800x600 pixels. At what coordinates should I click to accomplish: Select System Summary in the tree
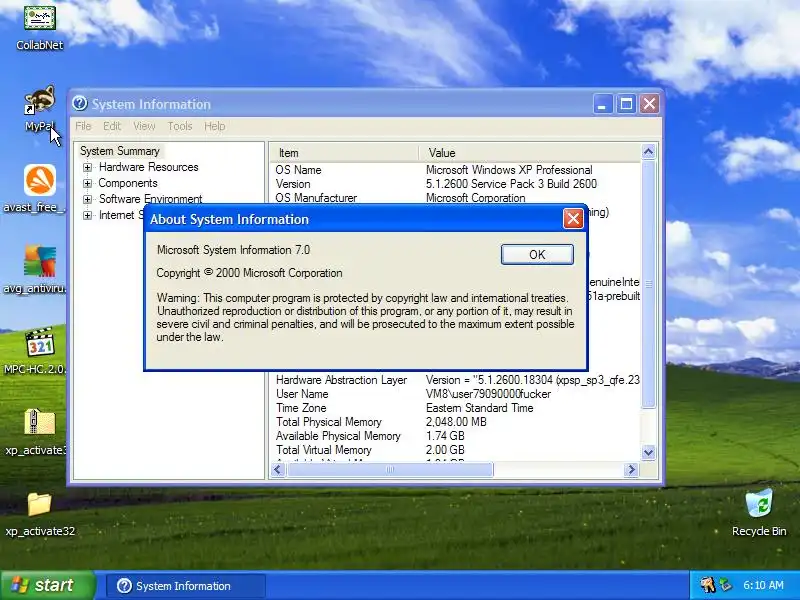(x=120, y=151)
